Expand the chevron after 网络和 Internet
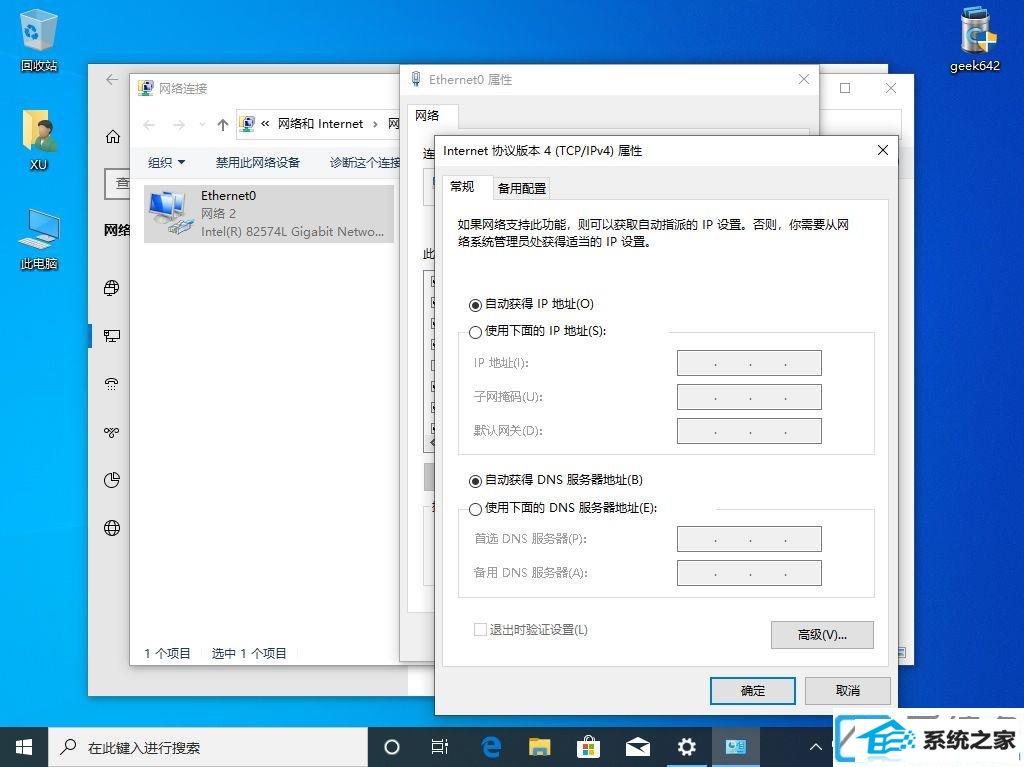 375,124
